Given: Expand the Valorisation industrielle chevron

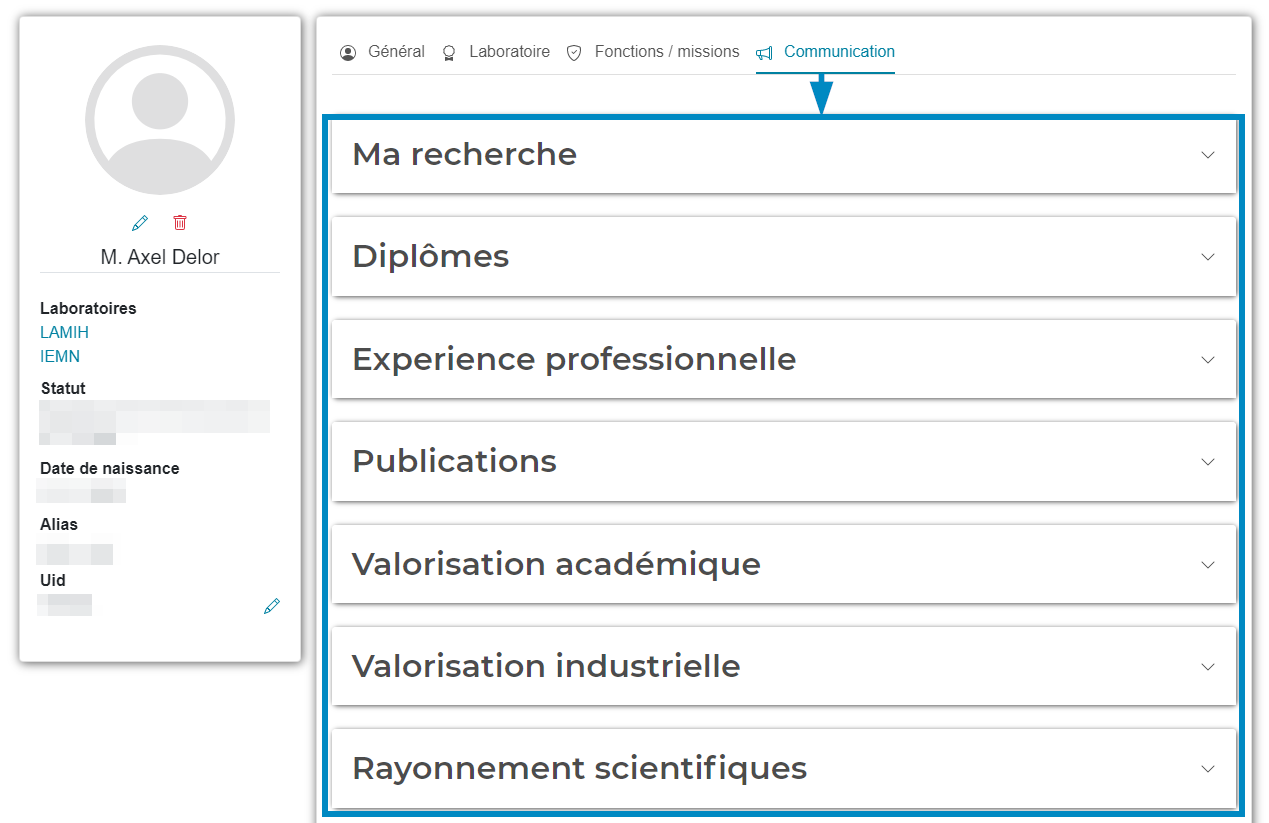Looking at the screenshot, I should (x=1208, y=667).
